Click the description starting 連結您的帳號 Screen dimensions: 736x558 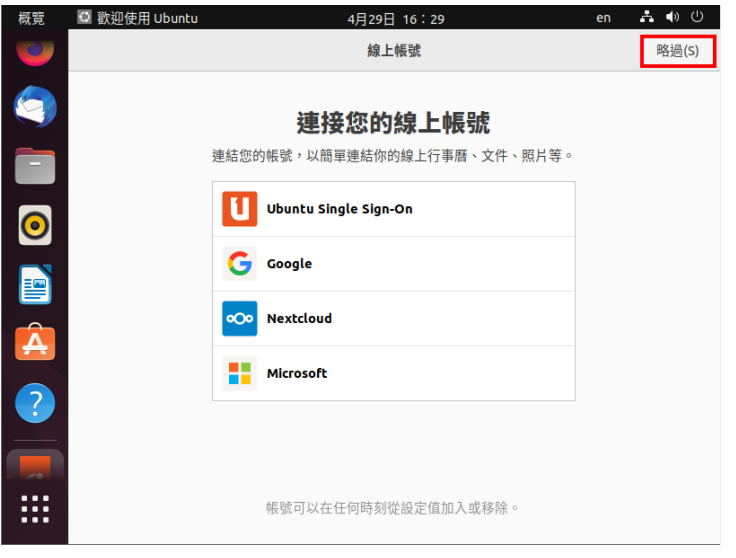(x=393, y=155)
